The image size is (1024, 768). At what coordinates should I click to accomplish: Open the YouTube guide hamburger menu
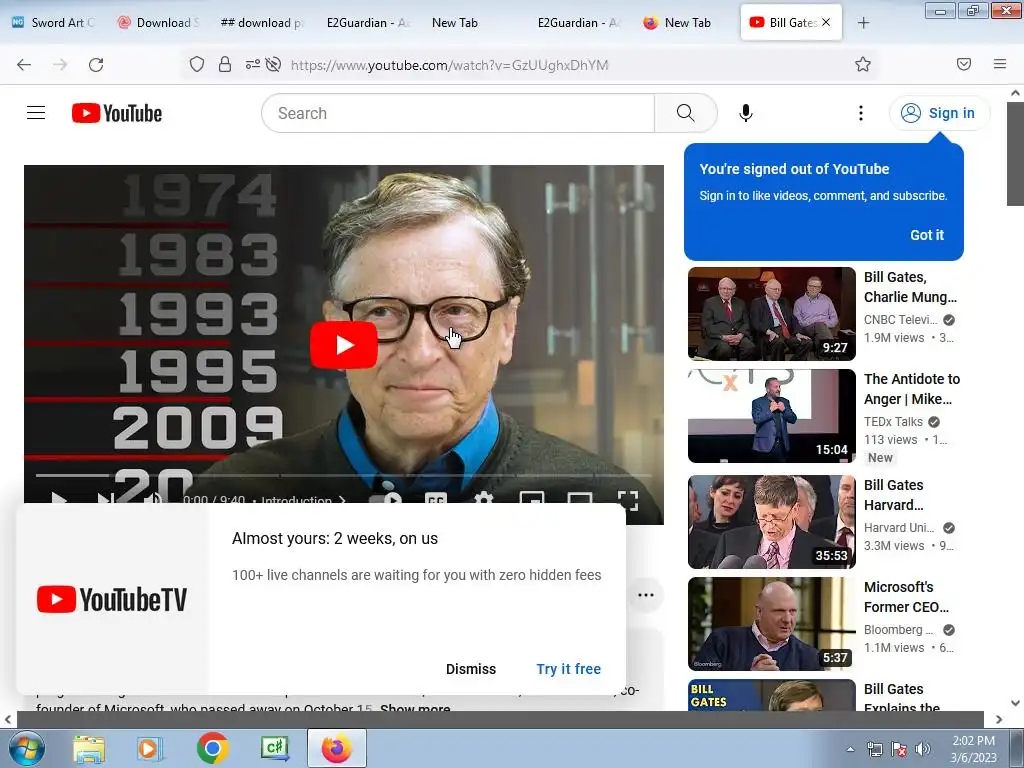point(36,113)
